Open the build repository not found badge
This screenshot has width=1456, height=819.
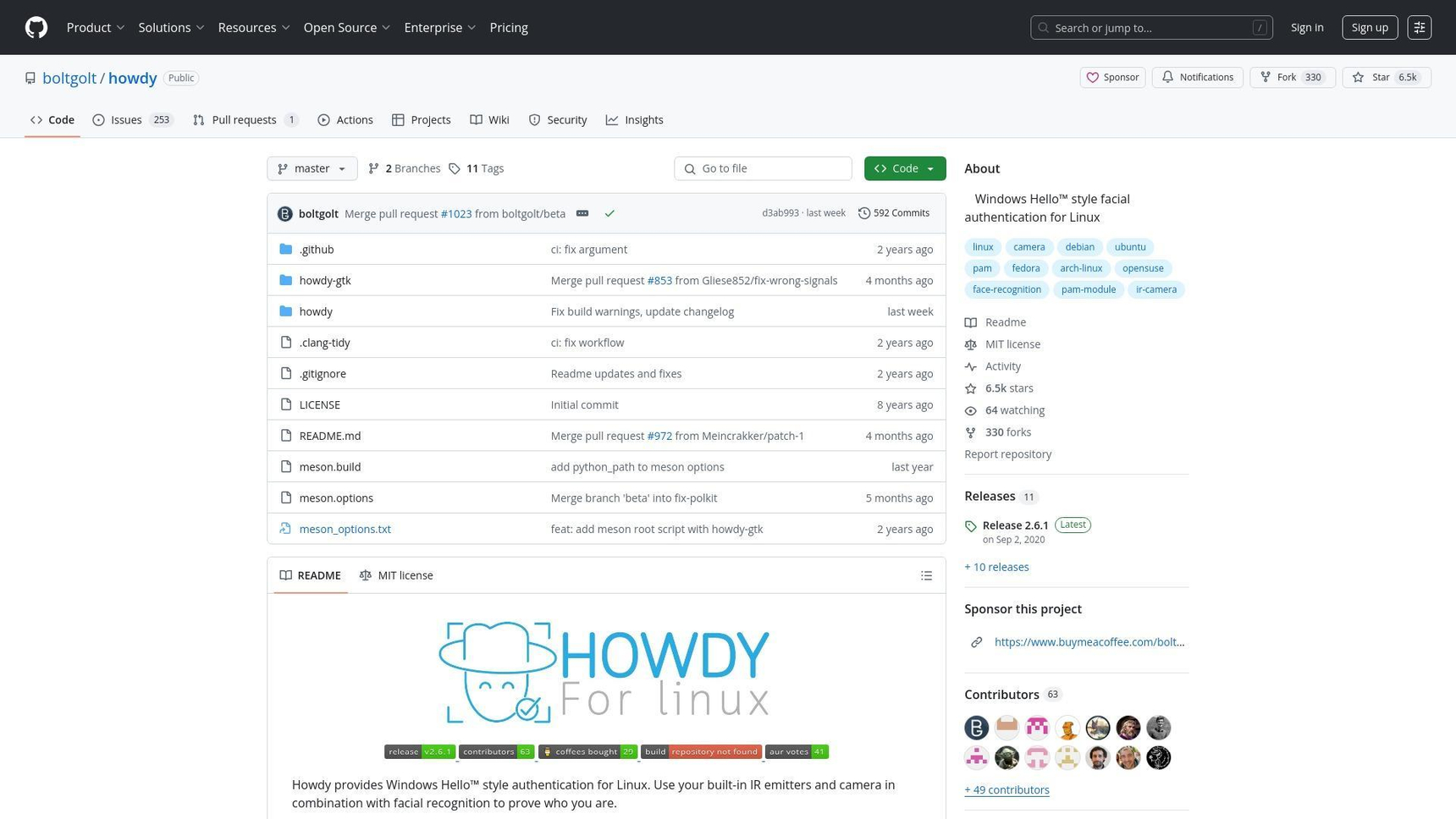click(x=701, y=751)
